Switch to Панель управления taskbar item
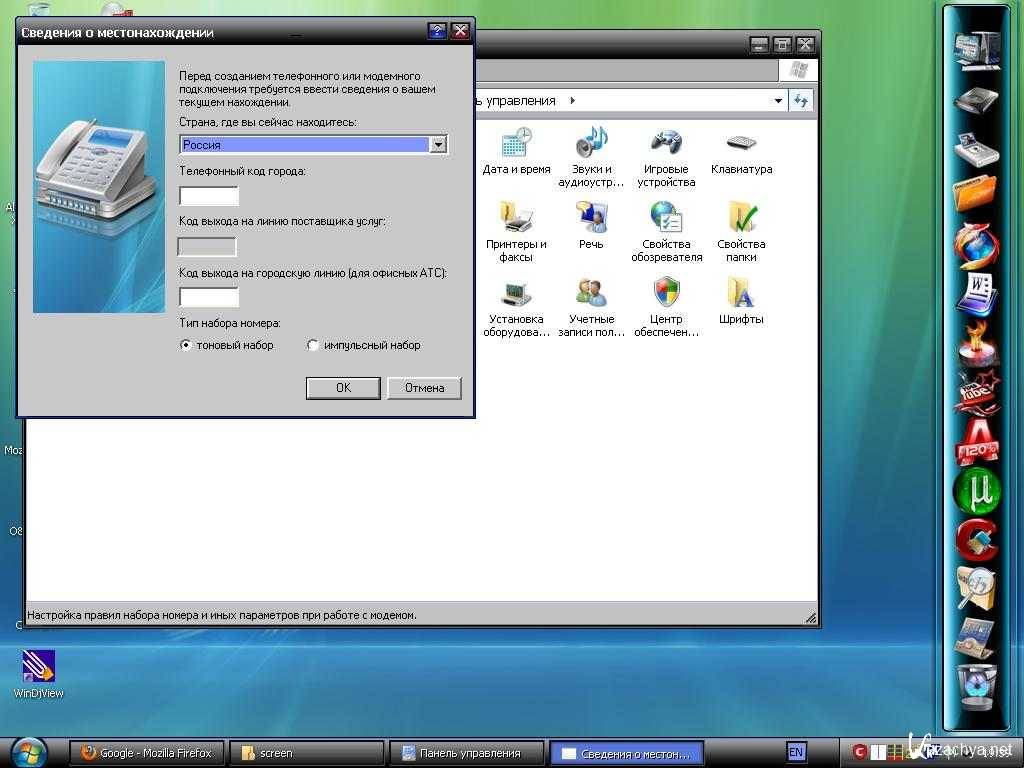Screen dimensions: 1024x768 (x=468, y=753)
